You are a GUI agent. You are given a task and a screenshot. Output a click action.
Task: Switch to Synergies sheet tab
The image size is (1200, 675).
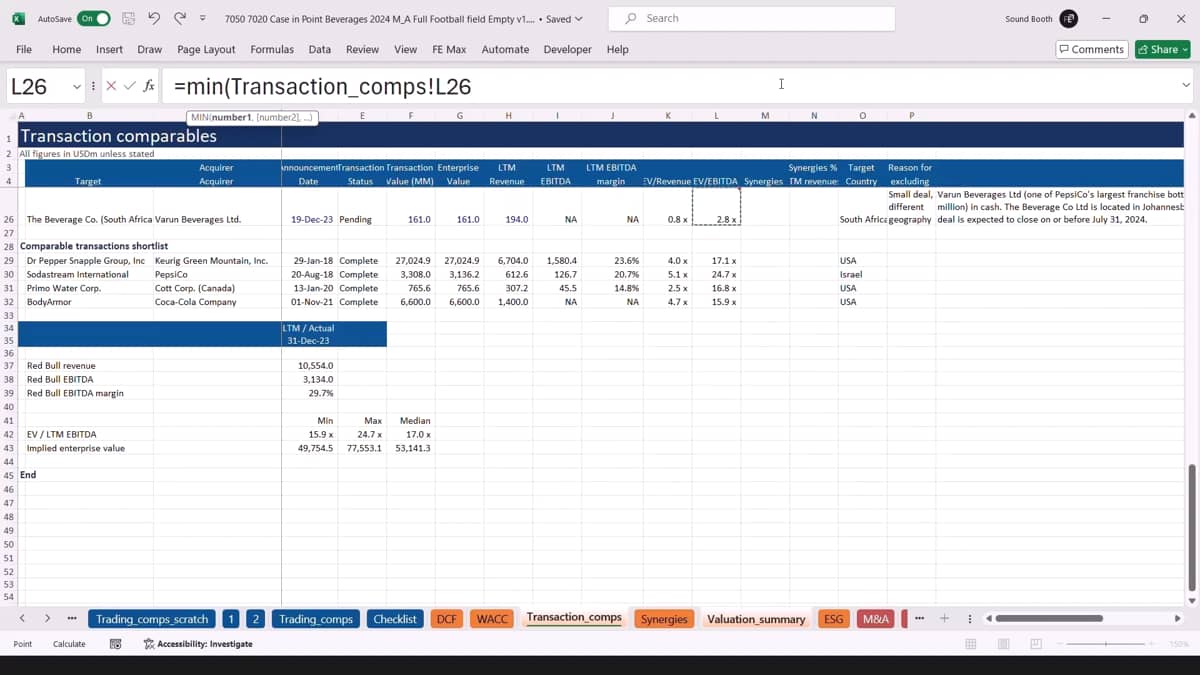pos(664,619)
